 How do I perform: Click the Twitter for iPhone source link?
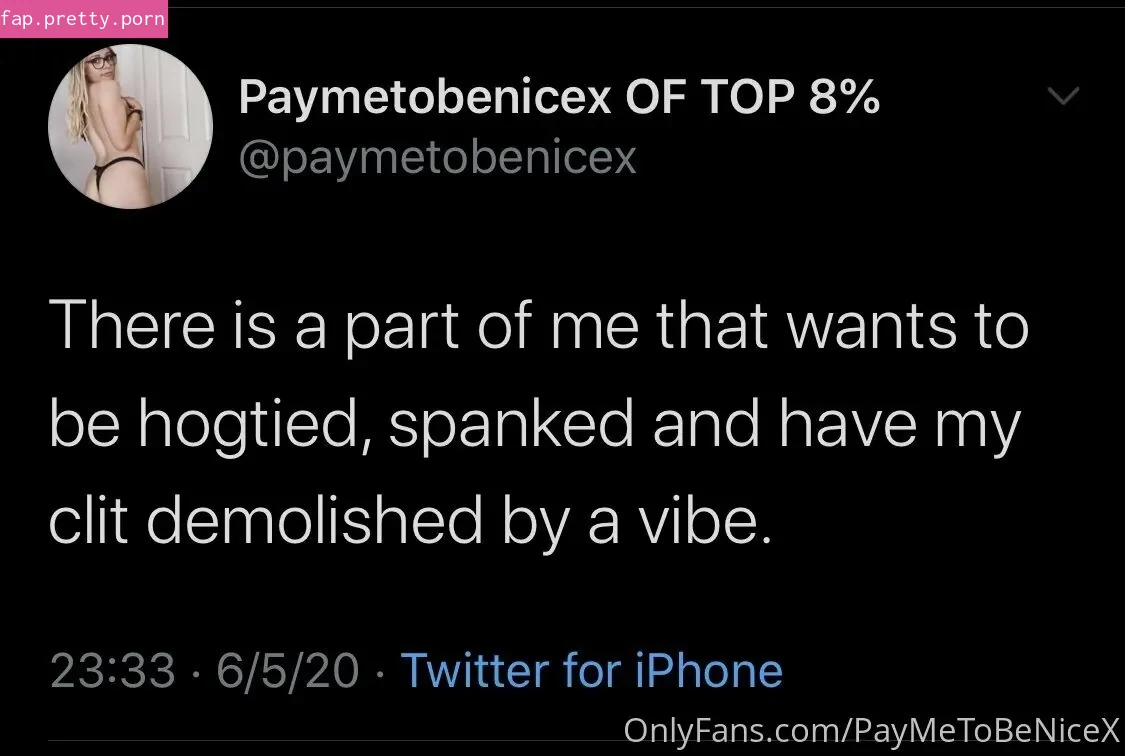click(591, 671)
